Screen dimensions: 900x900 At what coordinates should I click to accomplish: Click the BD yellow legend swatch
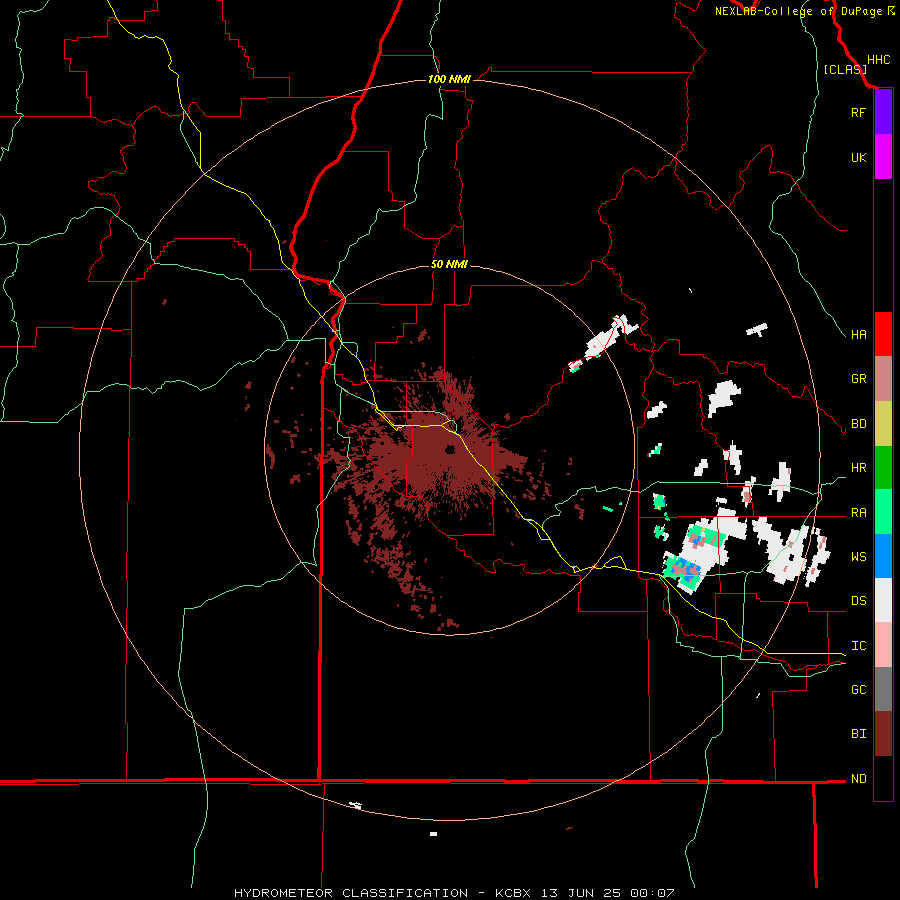click(x=883, y=423)
